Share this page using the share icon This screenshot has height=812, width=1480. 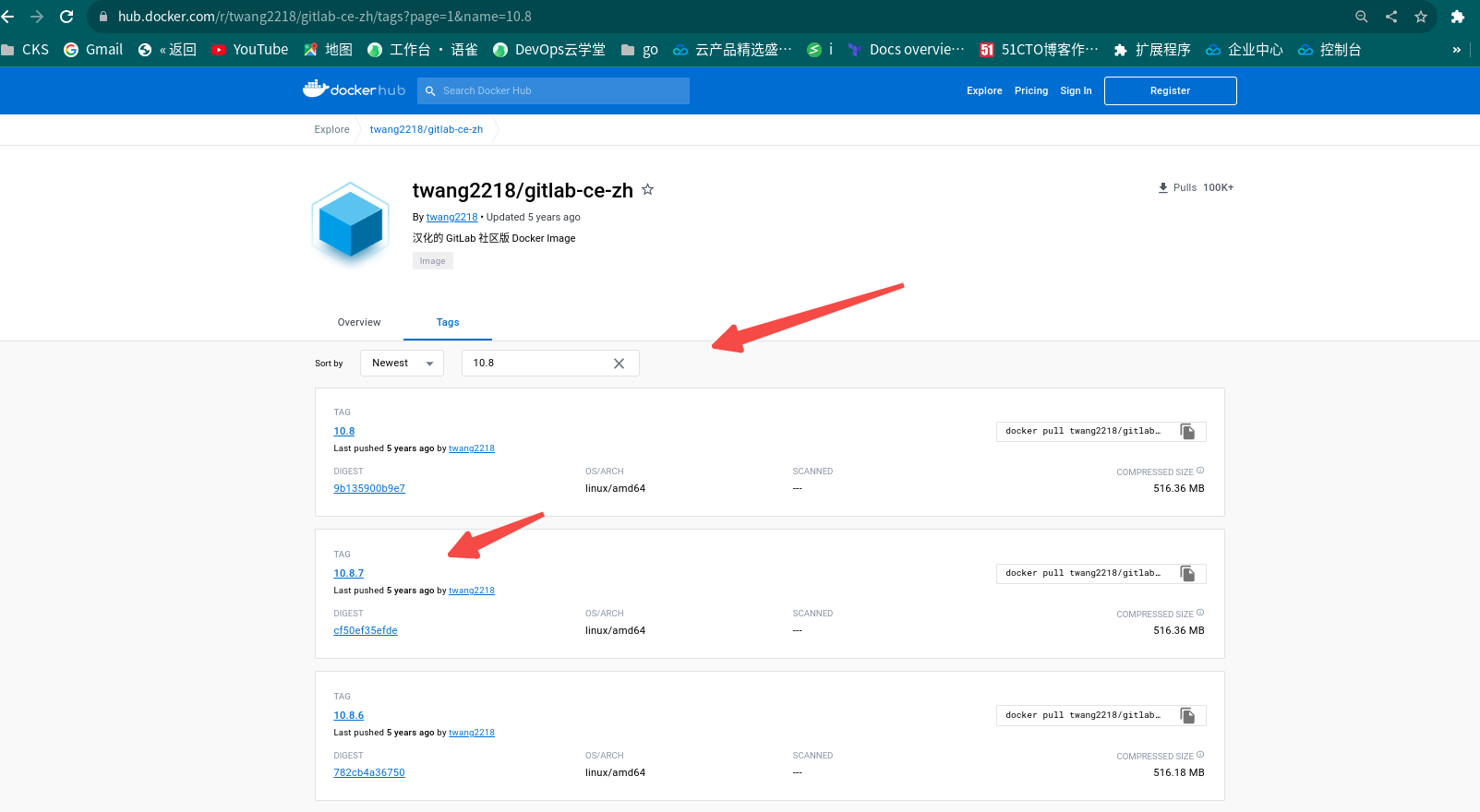point(1391,17)
